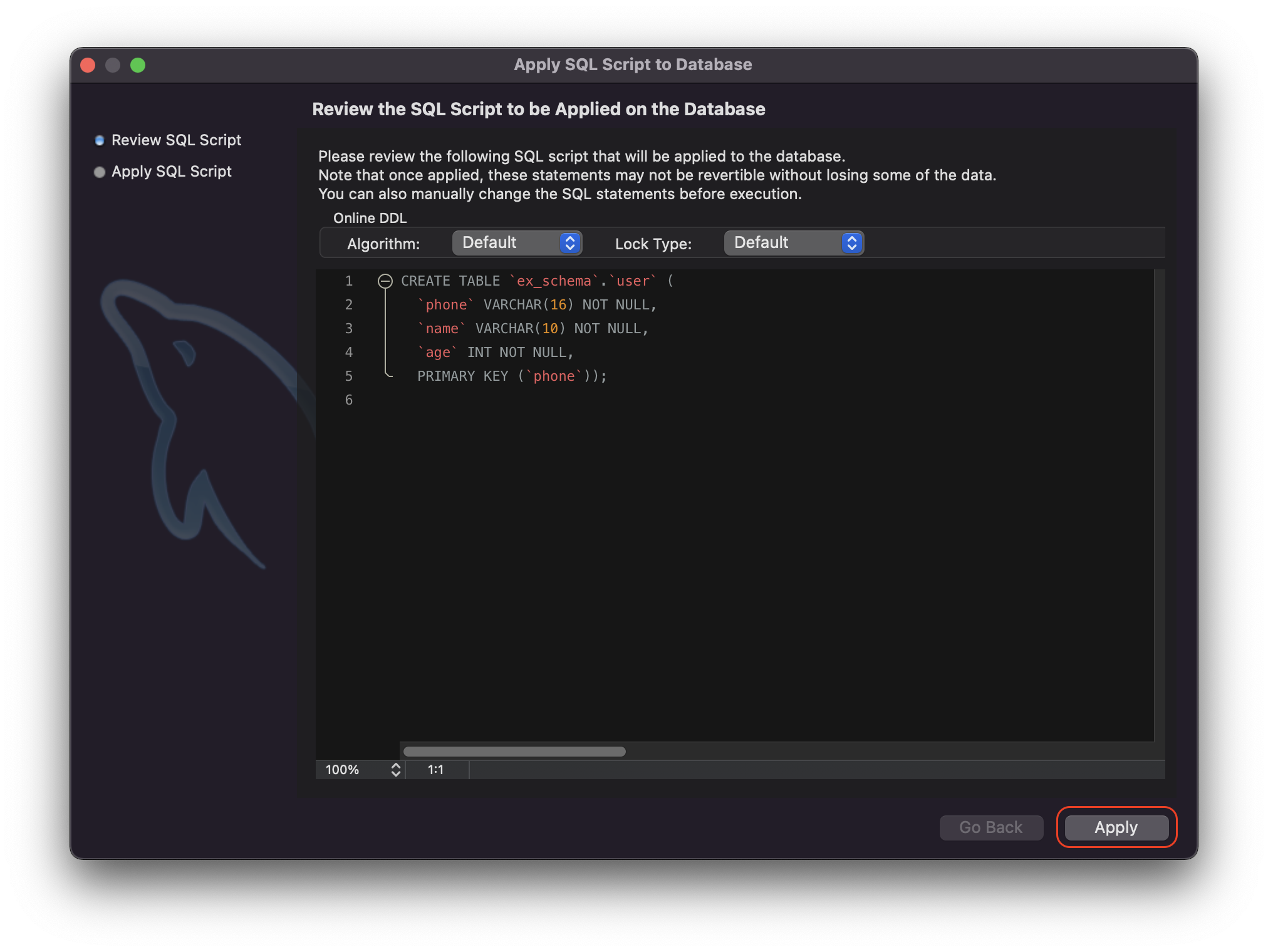Open the Algorithm dropdown
The width and height of the screenshot is (1268, 952).
[517, 243]
